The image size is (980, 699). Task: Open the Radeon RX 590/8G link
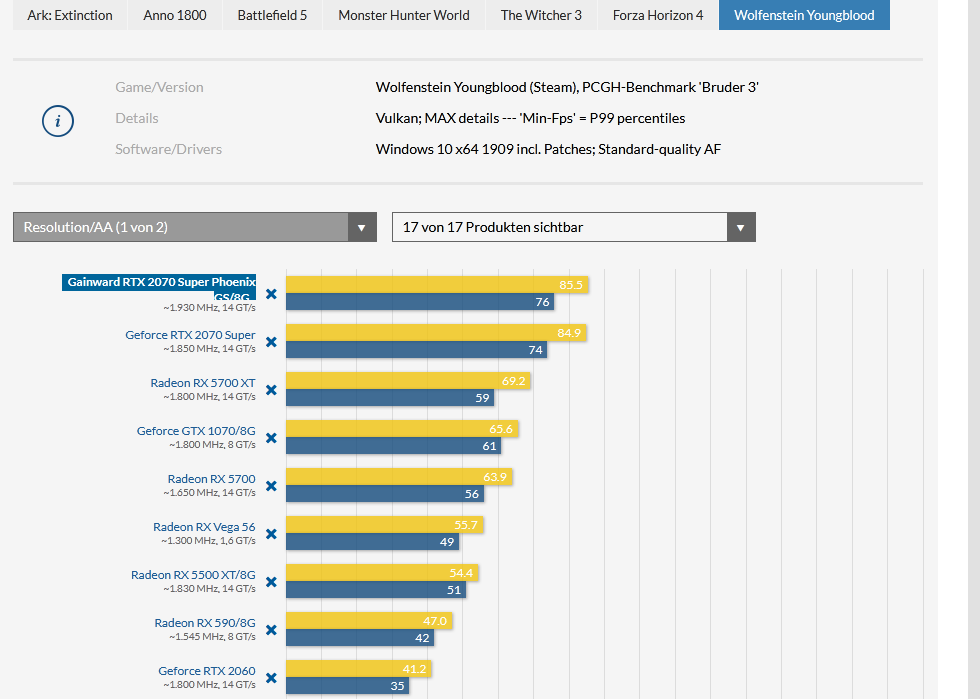click(x=204, y=623)
